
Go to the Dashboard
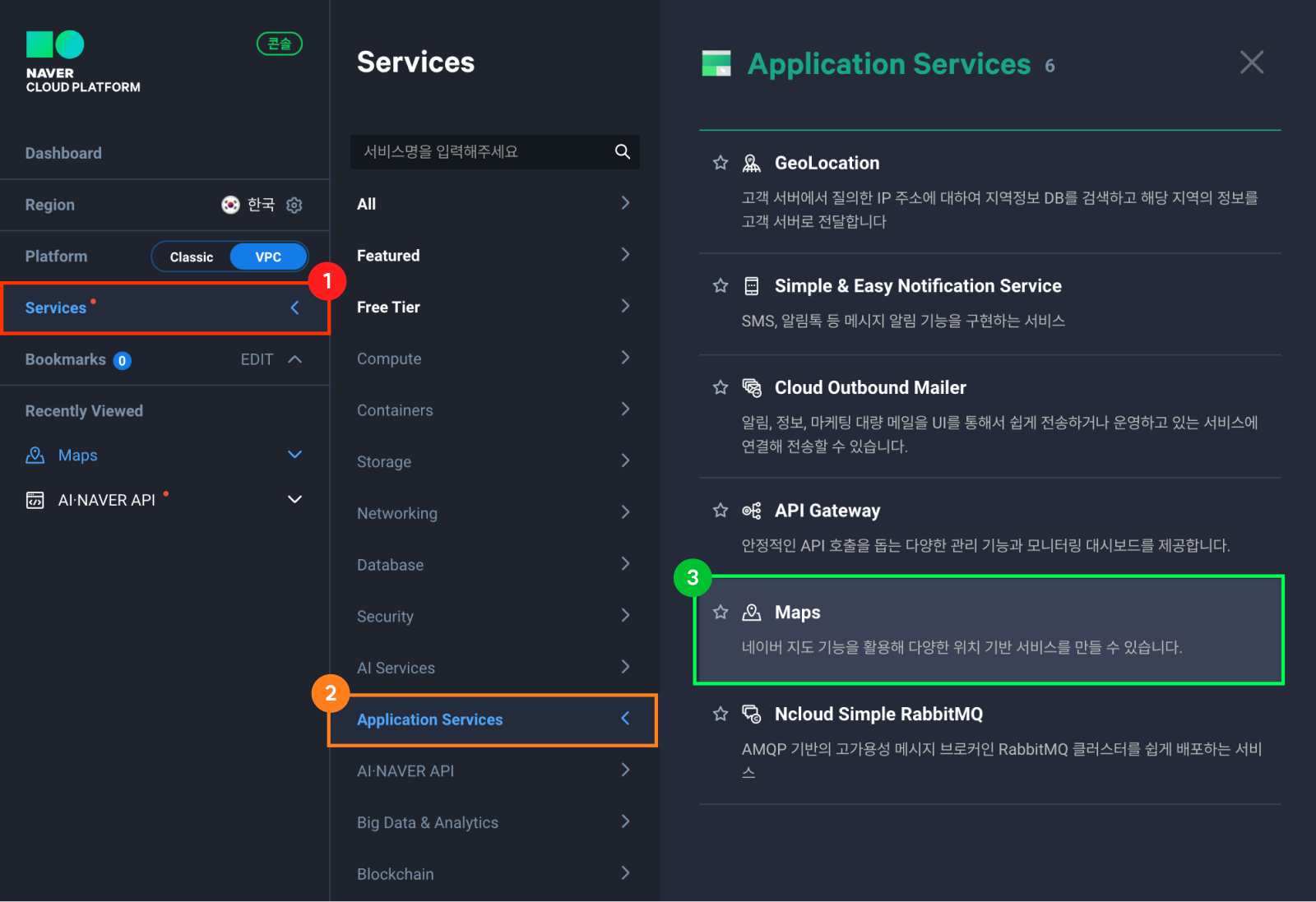(63, 153)
